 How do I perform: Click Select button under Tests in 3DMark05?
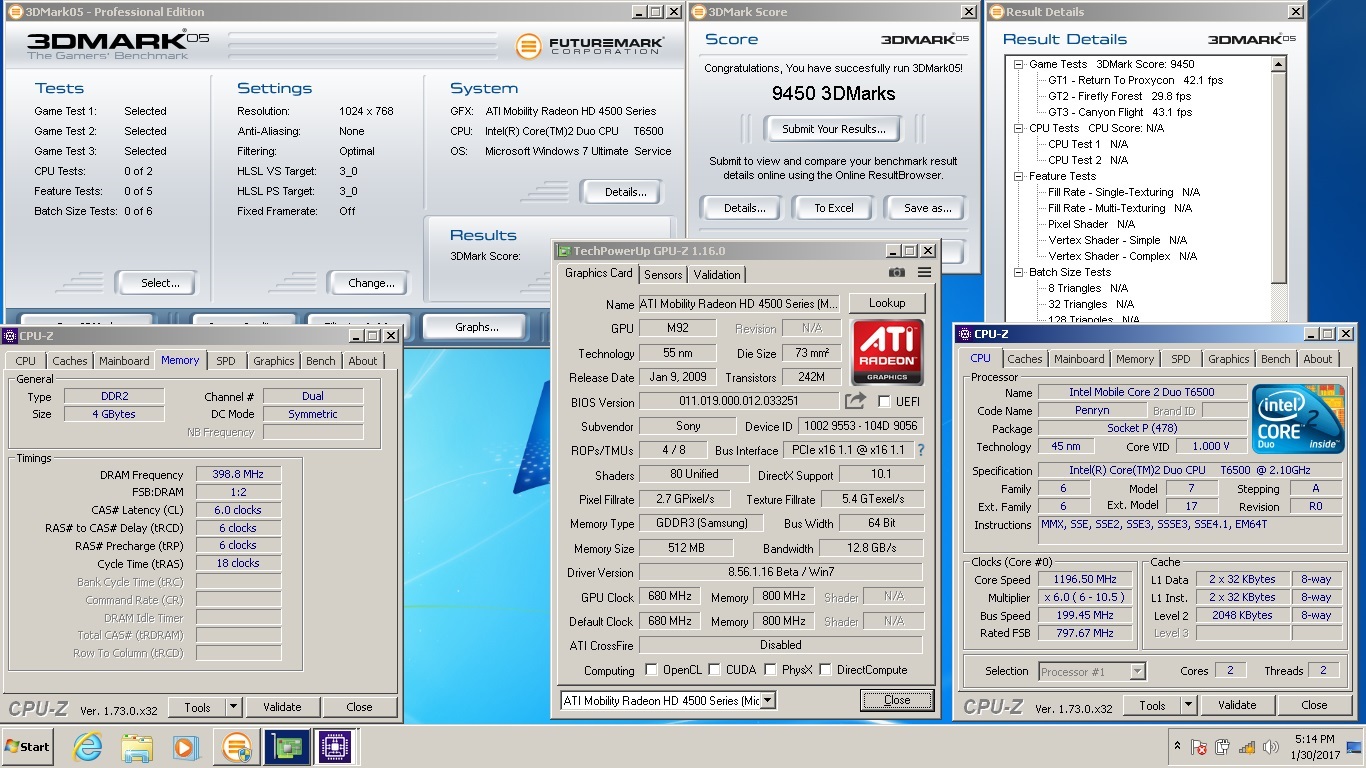(160, 283)
